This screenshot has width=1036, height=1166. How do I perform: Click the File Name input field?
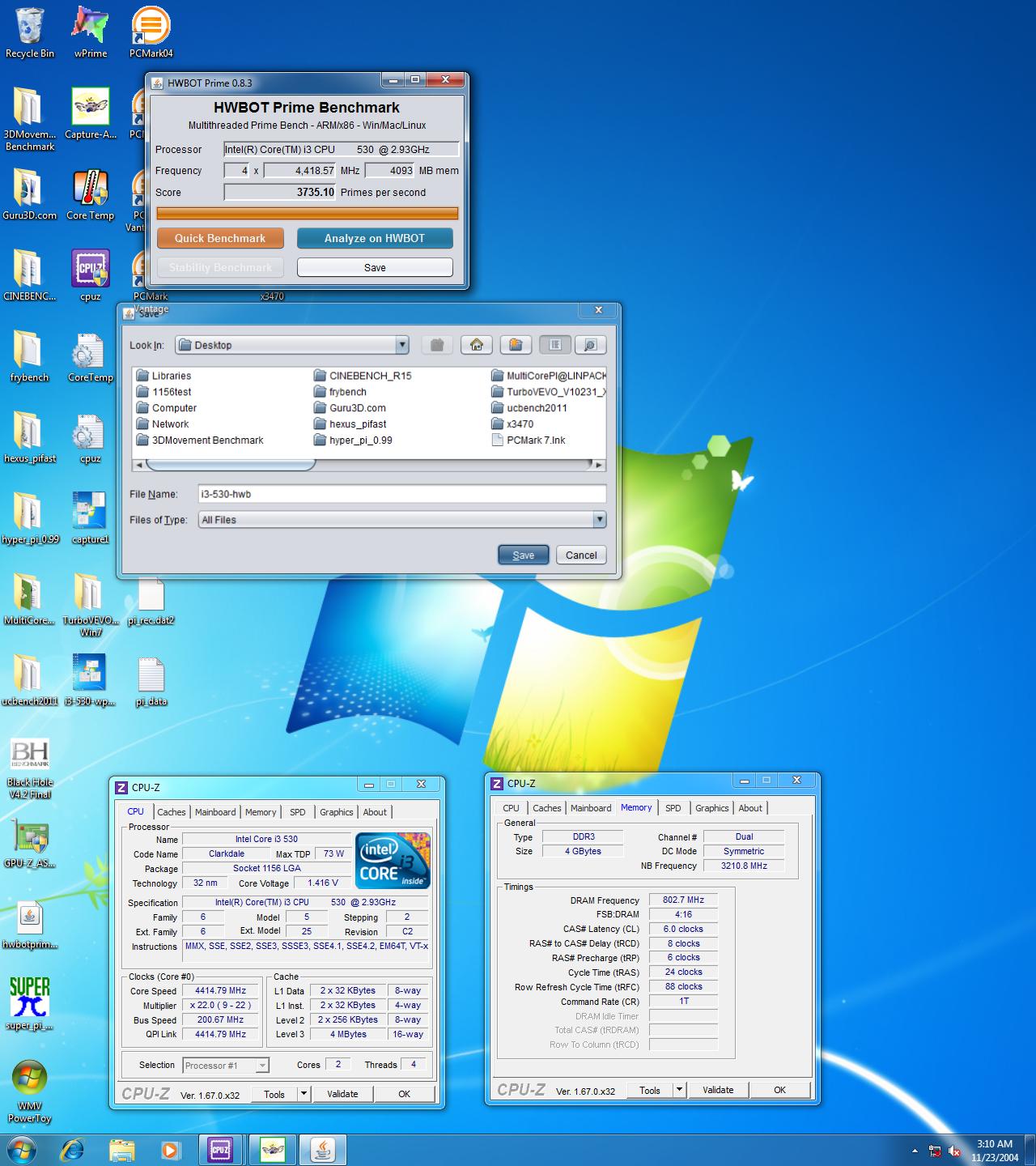(x=402, y=494)
